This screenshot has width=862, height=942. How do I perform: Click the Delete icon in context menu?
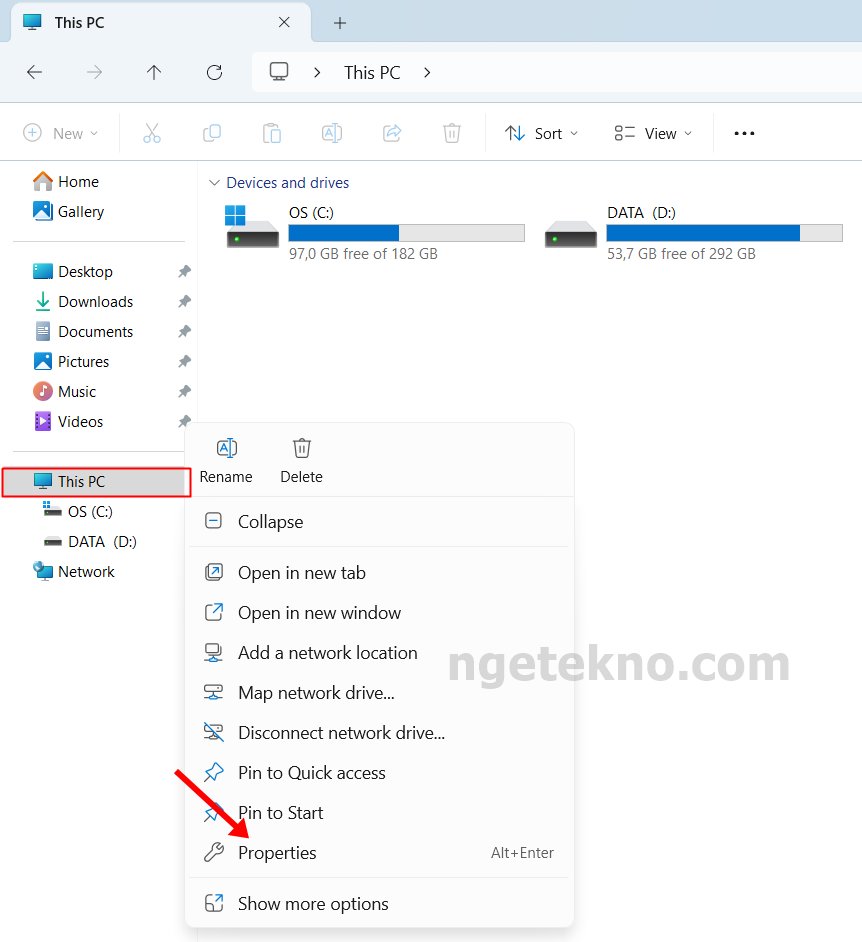tap(301, 449)
